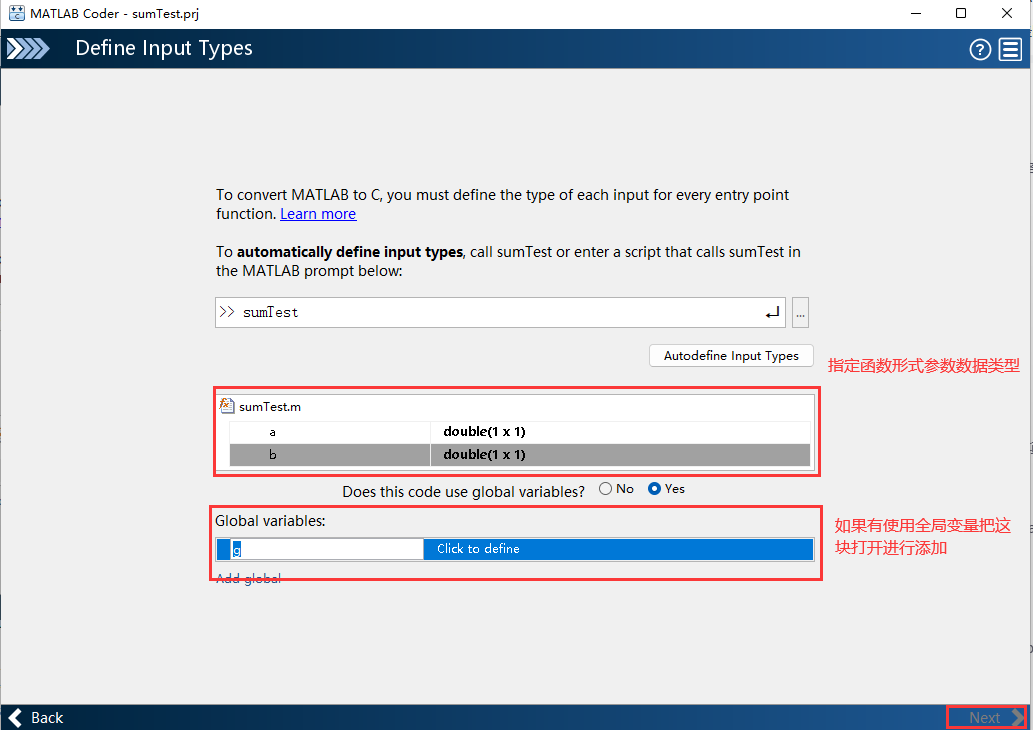
Task: Click the 'Global variables:' label
Action: 270,520
